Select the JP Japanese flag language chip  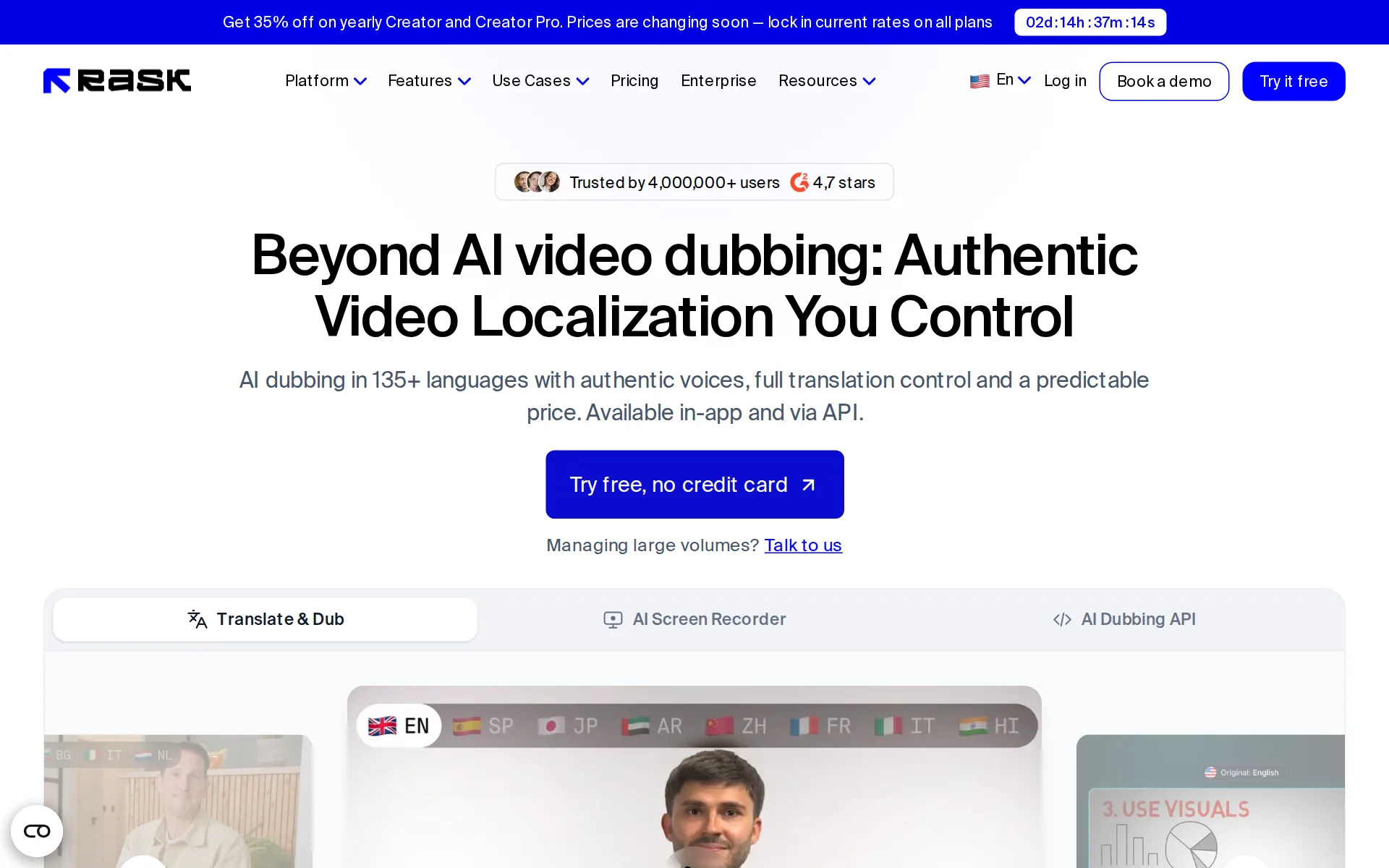[x=568, y=726]
